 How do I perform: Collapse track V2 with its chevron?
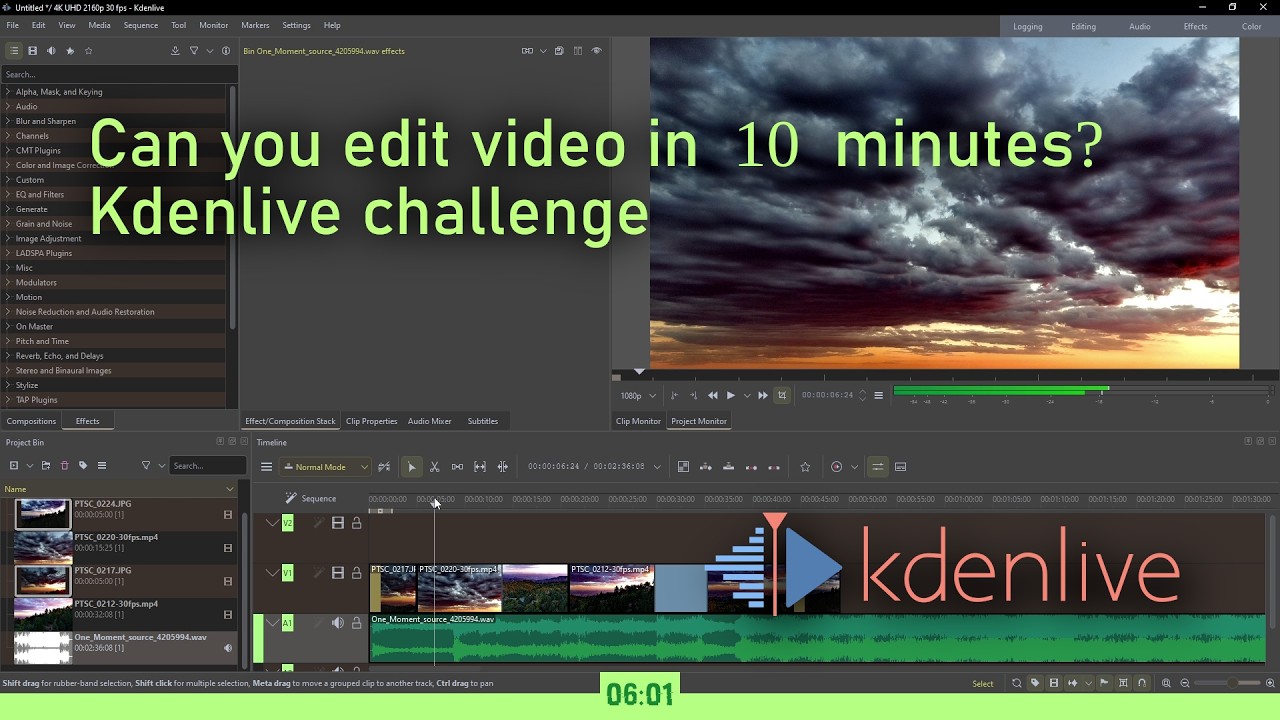point(272,523)
